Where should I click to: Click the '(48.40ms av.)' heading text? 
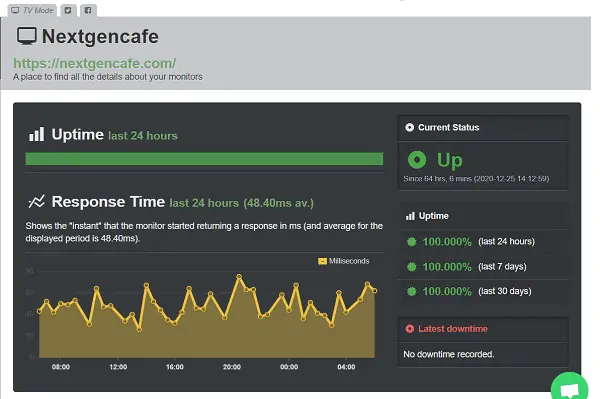point(279,203)
